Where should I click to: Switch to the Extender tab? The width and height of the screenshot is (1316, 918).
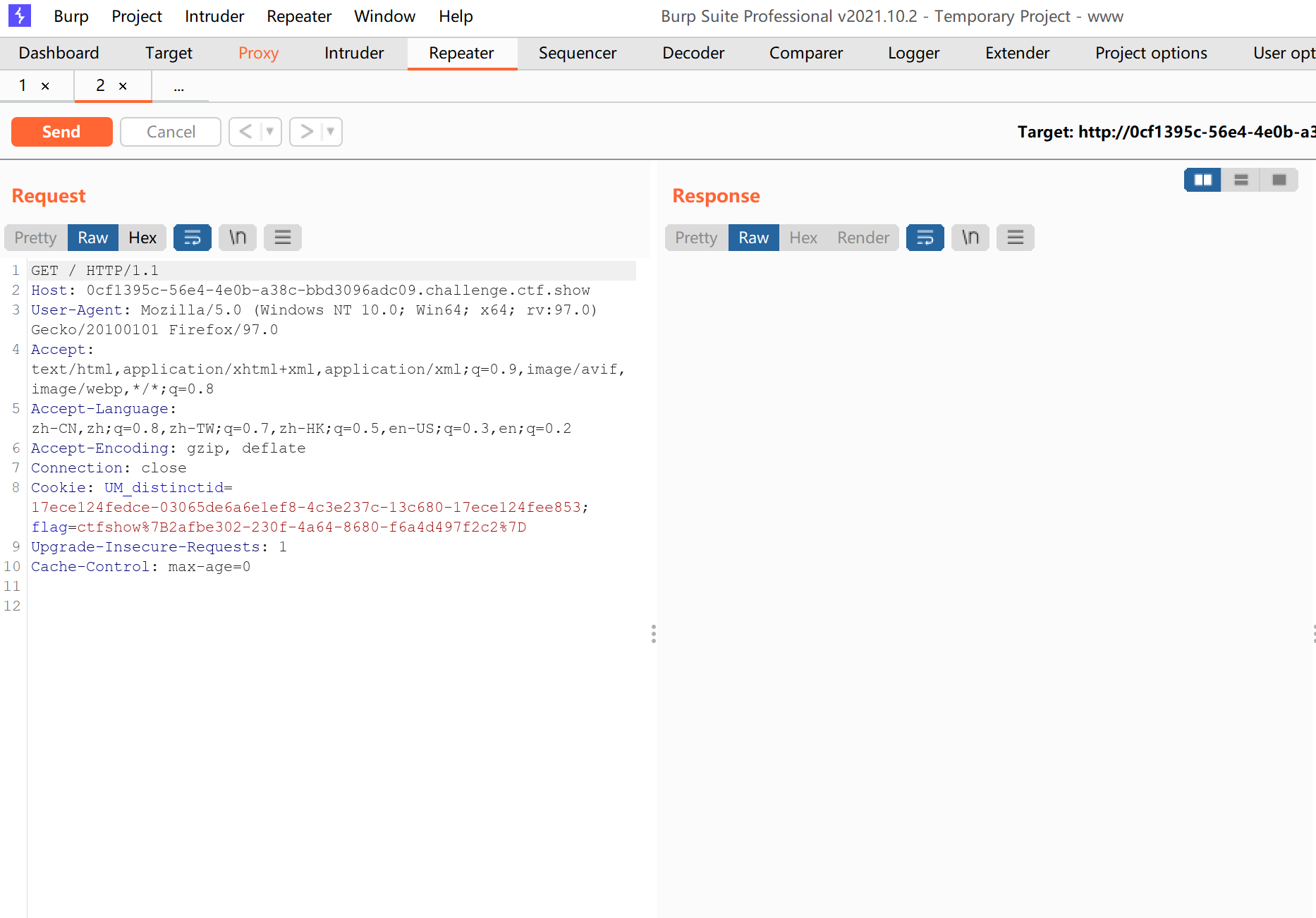[x=1018, y=53]
